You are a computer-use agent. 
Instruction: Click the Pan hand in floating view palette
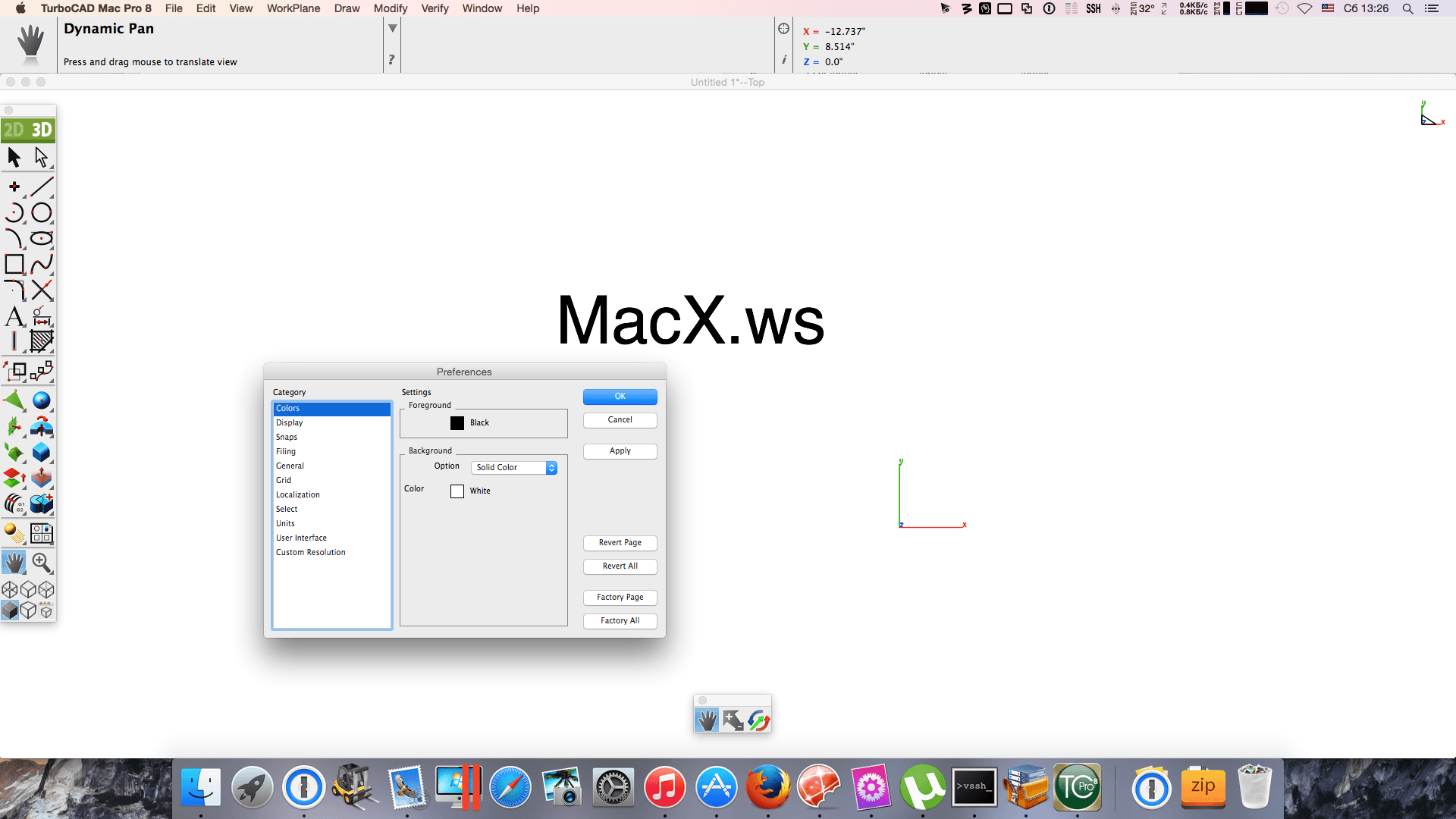point(707,720)
